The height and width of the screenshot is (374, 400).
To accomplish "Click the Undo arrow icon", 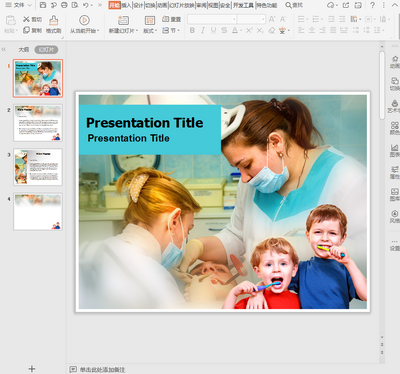I will click(x=86, y=5).
